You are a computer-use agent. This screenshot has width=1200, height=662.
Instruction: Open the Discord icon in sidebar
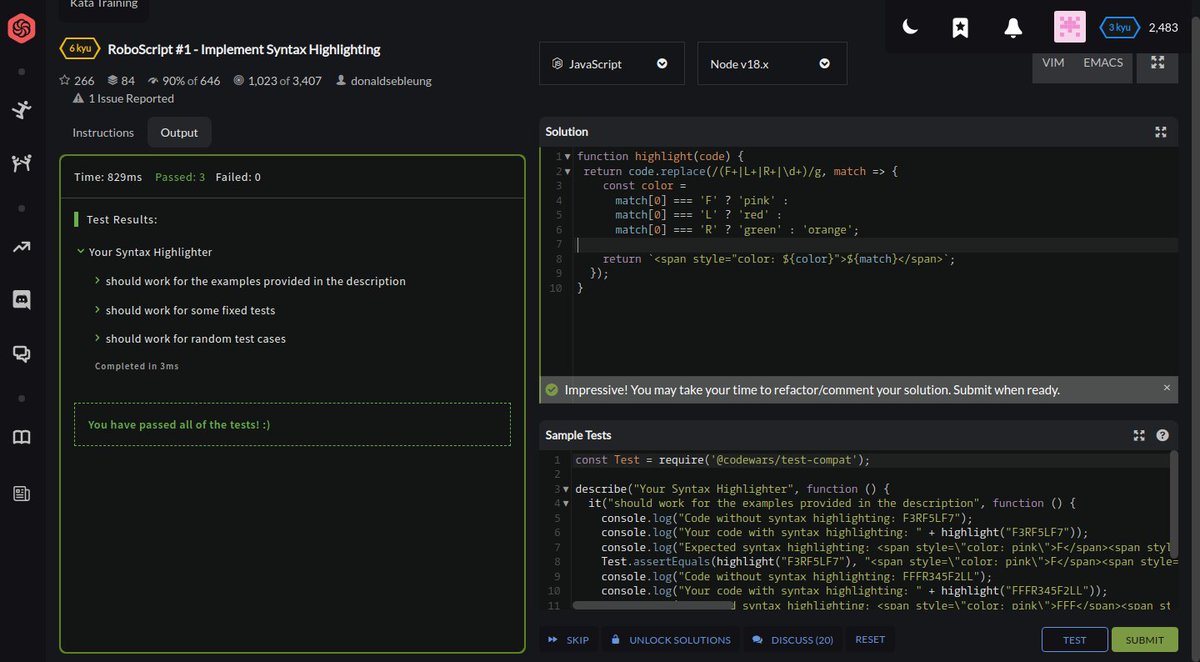pyautogui.click(x=21, y=299)
